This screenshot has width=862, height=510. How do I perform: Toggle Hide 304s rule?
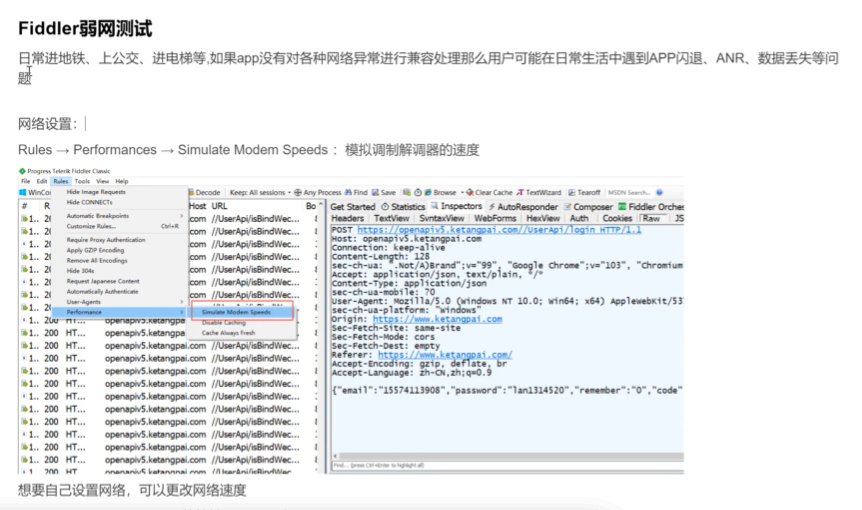tap(80, 271)
